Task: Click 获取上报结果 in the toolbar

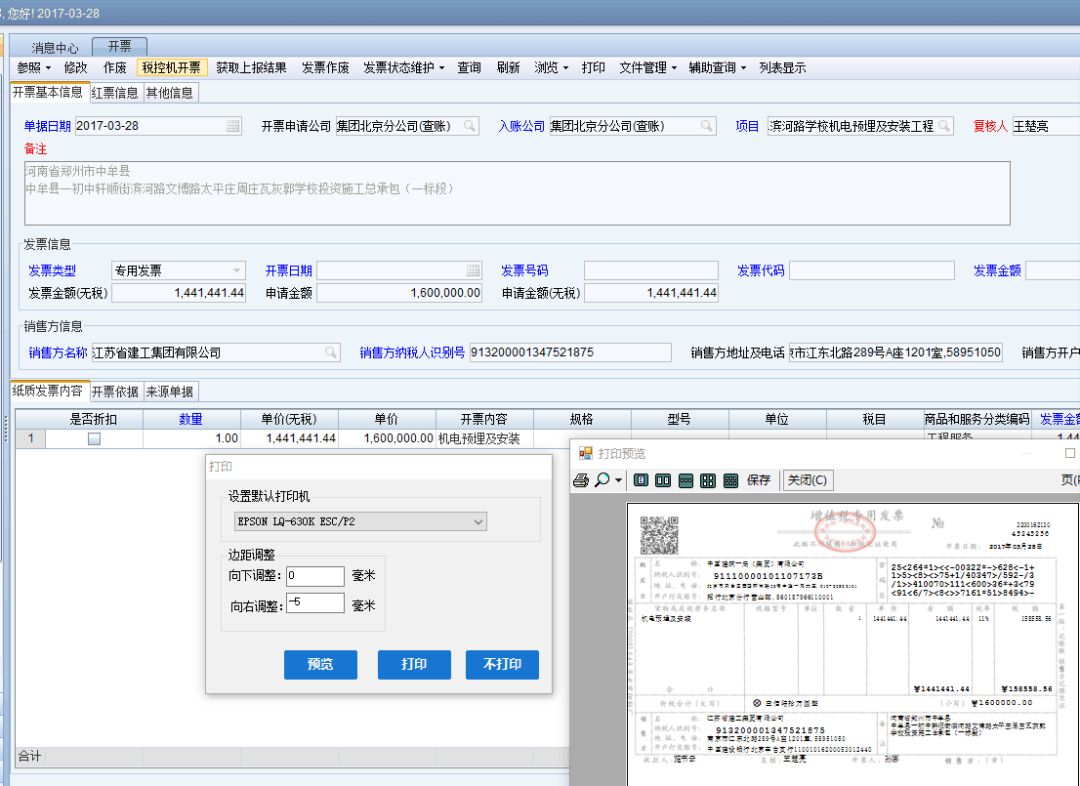Action: click(x=251, y=68)
